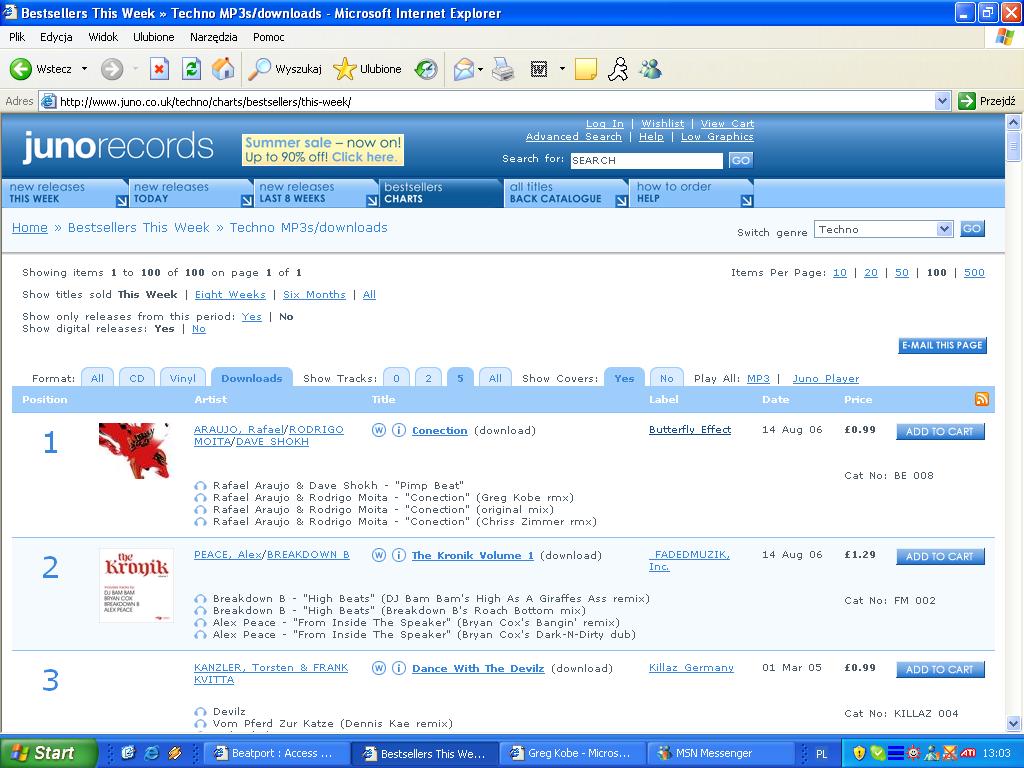This screenshot has width=1024, height=768.
Task: Set items per page to 10
Action: click(840, 272)
